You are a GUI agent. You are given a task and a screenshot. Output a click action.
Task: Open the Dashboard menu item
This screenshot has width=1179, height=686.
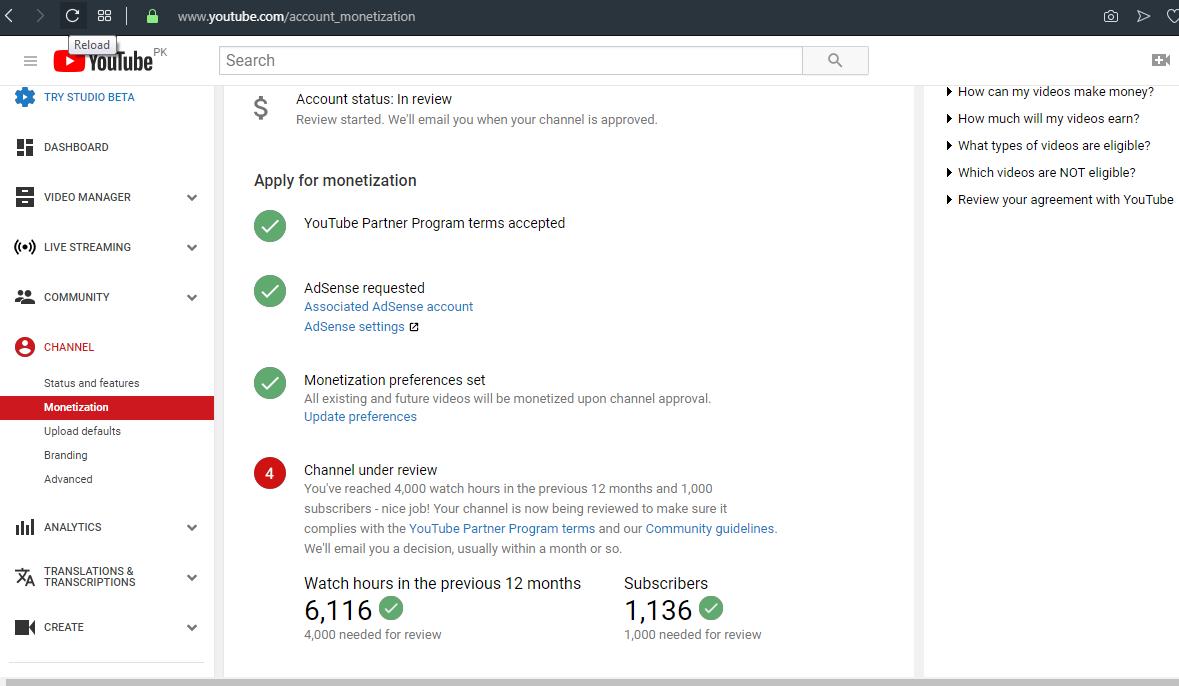pos(76,147)
